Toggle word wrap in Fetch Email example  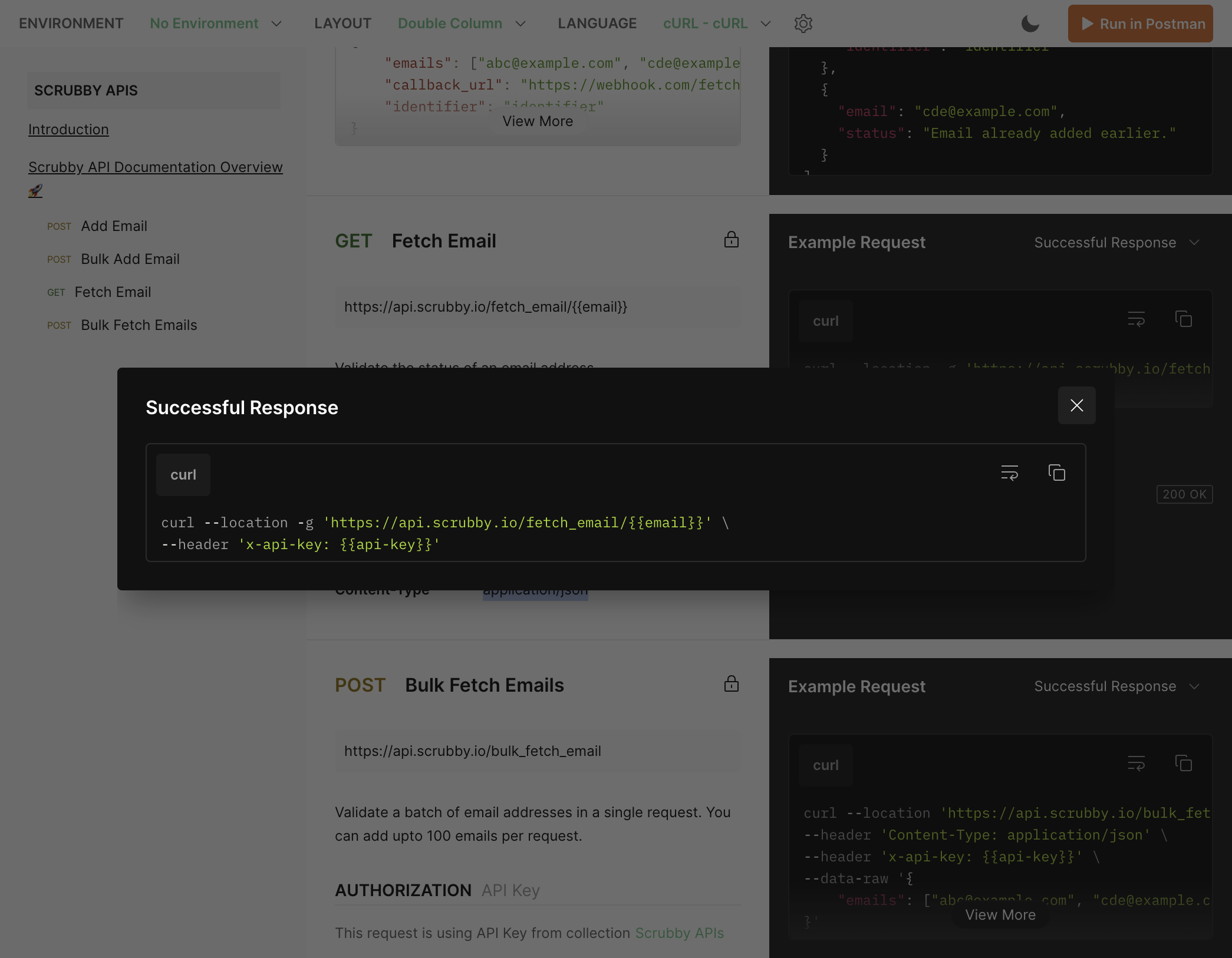1136,319
